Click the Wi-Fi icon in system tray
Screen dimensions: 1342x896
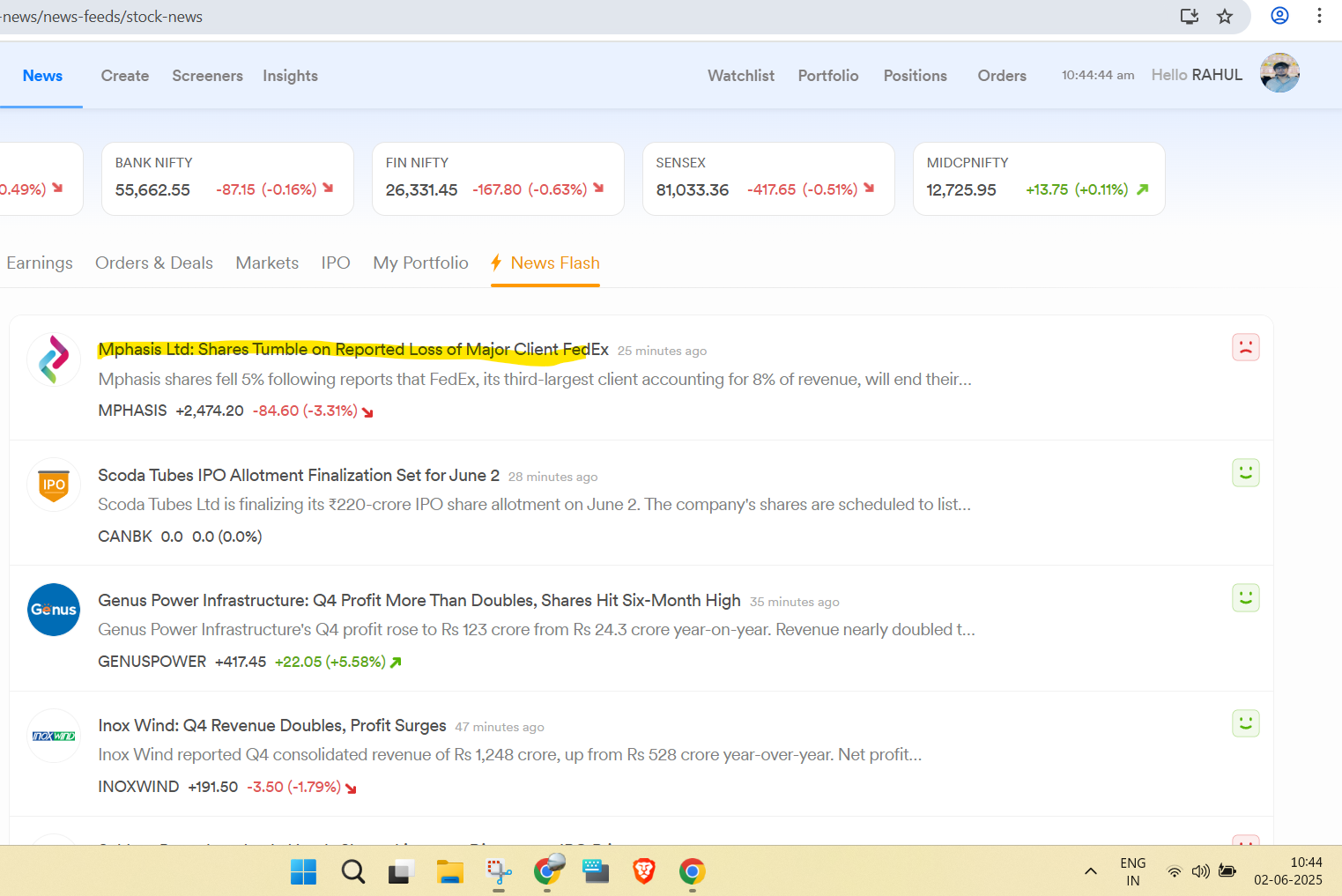click(x=1174, y=871)
